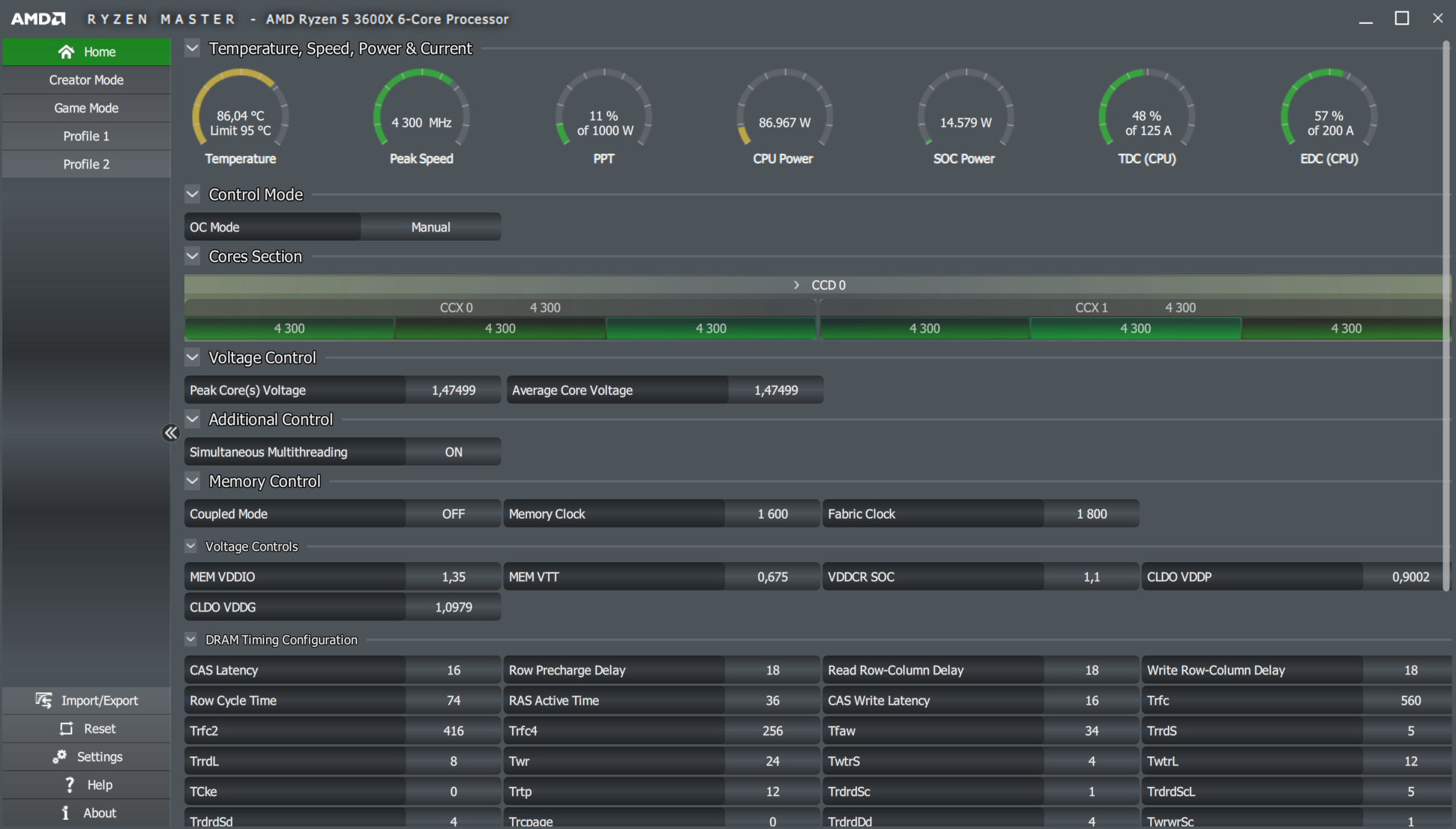Screen dimensions: 1456x829
Task: Collapse the Cores Section chevron
Action: [193, 256]
